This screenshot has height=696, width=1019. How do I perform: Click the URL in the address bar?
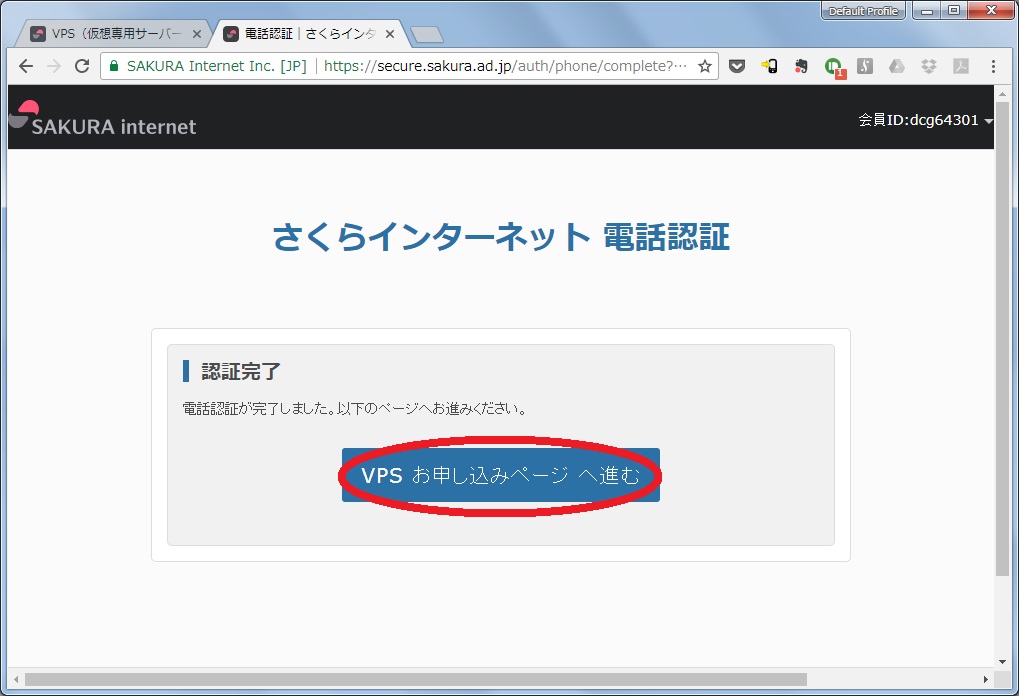(x=505, y=66)
